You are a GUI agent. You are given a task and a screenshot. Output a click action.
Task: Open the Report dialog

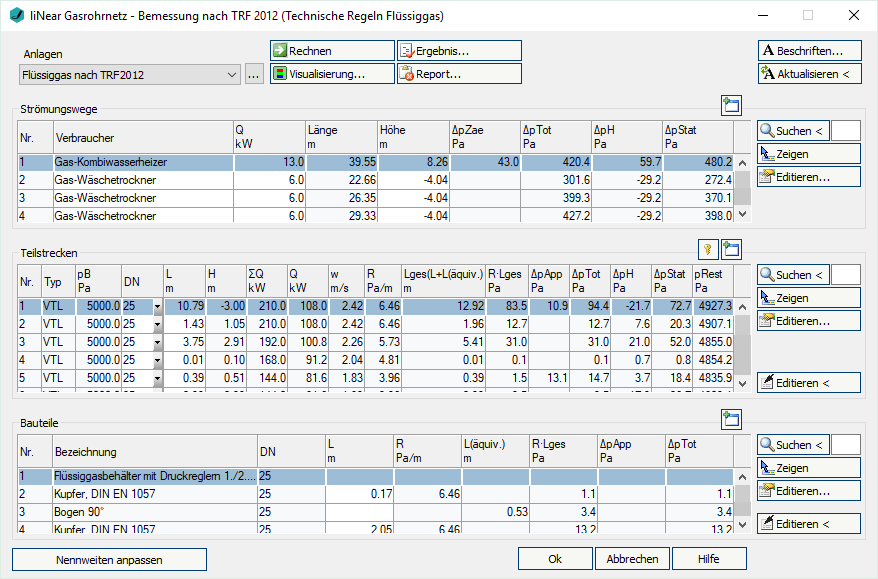point(459,74)
